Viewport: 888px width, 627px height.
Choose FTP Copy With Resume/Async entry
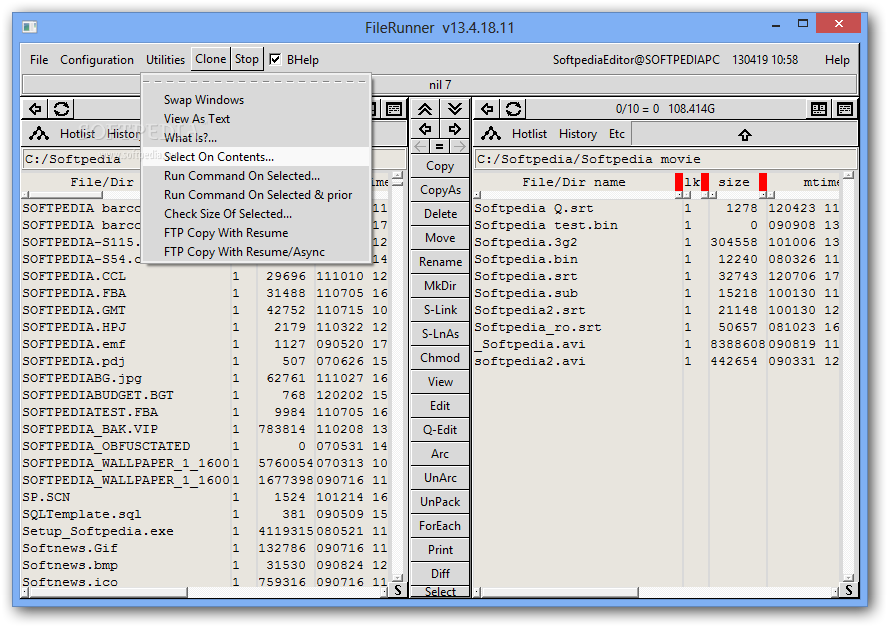coord(256,251)
